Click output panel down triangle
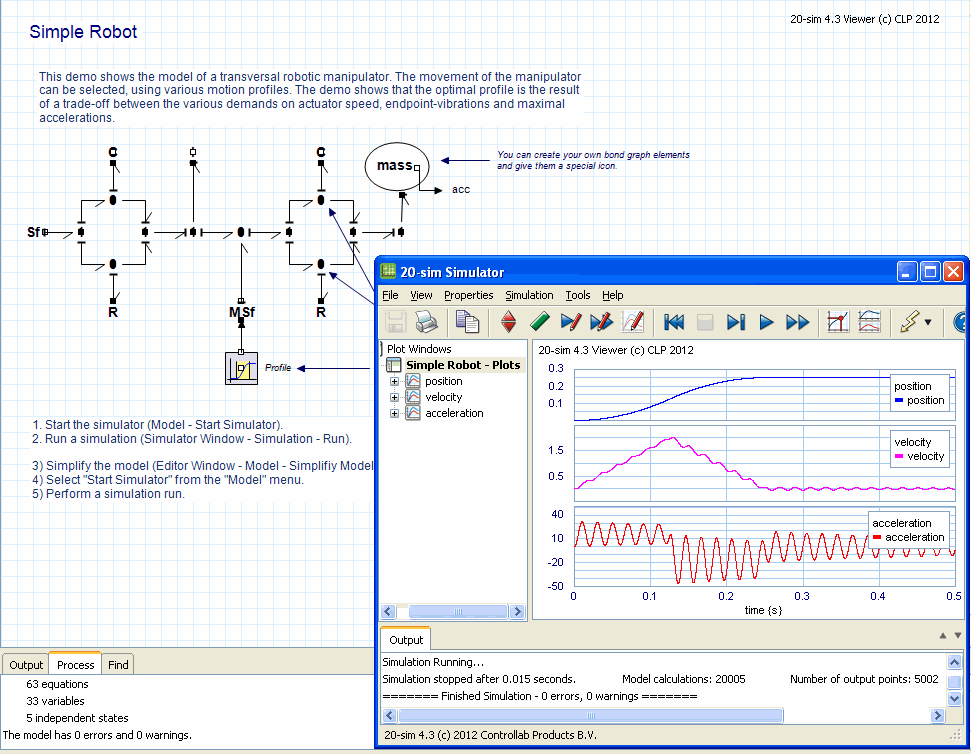Screen dimensions: 971x754 click(957, 636)
